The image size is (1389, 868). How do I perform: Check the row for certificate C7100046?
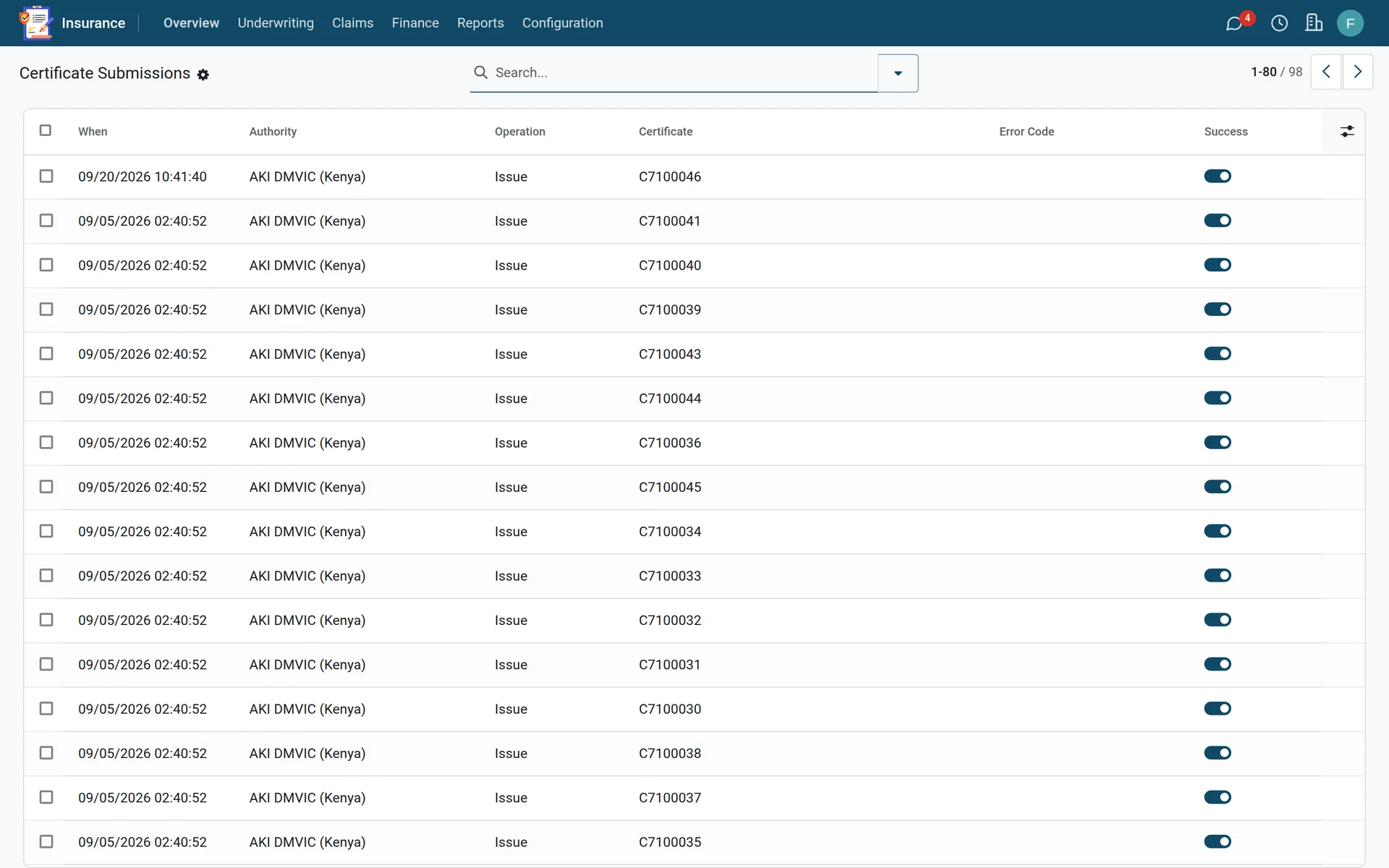click(x=46, y=176)
